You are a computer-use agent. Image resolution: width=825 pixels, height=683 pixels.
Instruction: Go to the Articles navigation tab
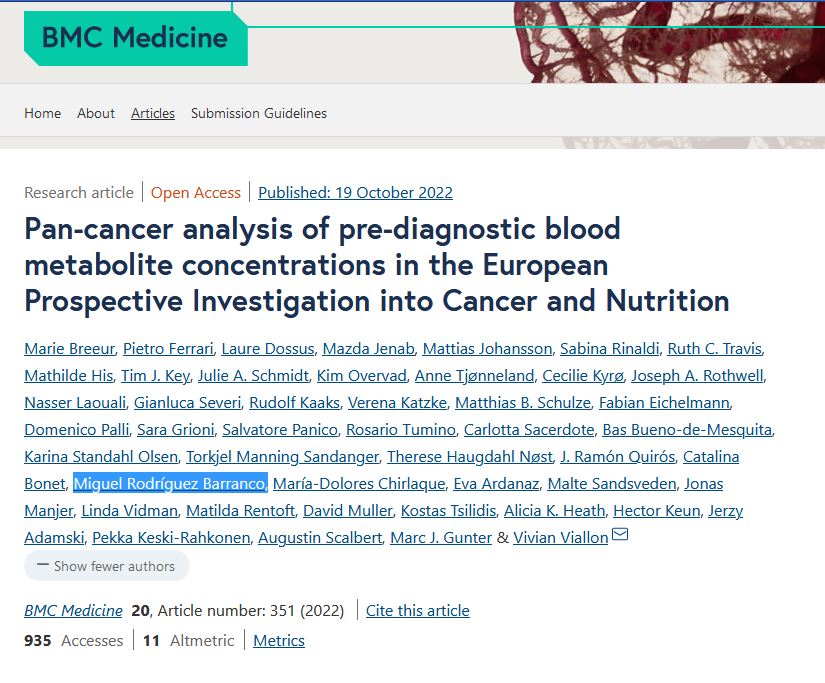coord(153,113)
